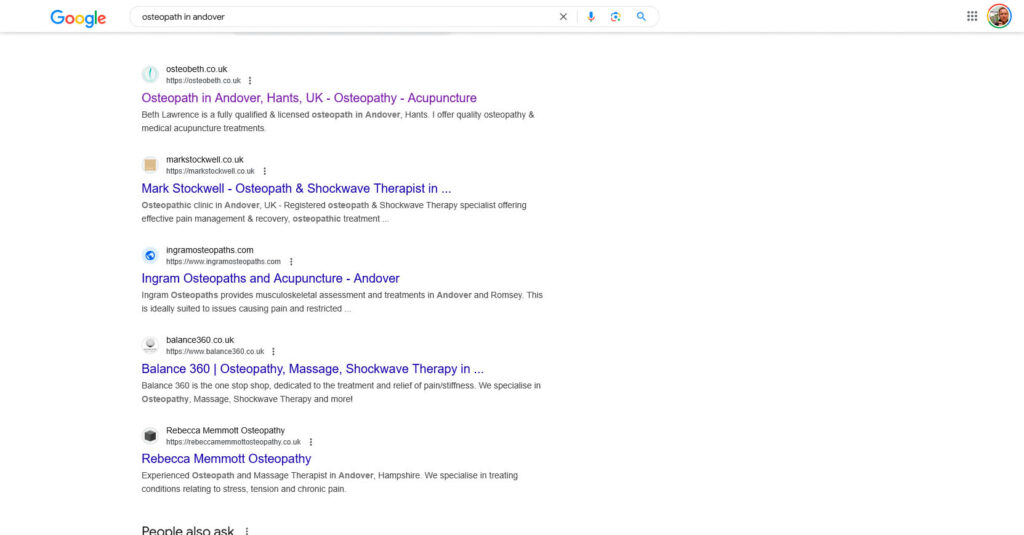Open Ingram Osteopaths and Acupuncture link
The image size is (1024, 535).
pos(270,278)
